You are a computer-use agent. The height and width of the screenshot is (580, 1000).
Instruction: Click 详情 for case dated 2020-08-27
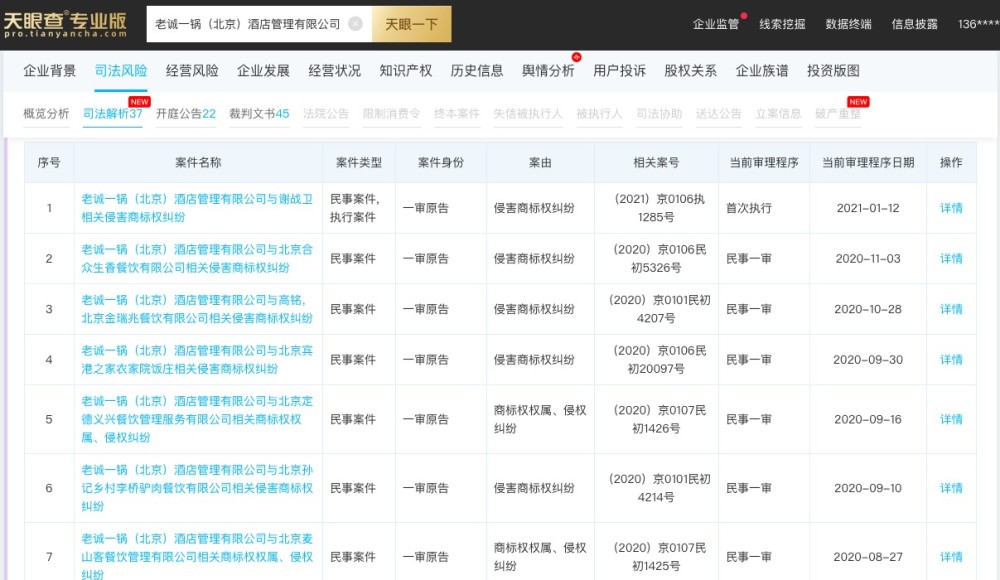point(951,556)
